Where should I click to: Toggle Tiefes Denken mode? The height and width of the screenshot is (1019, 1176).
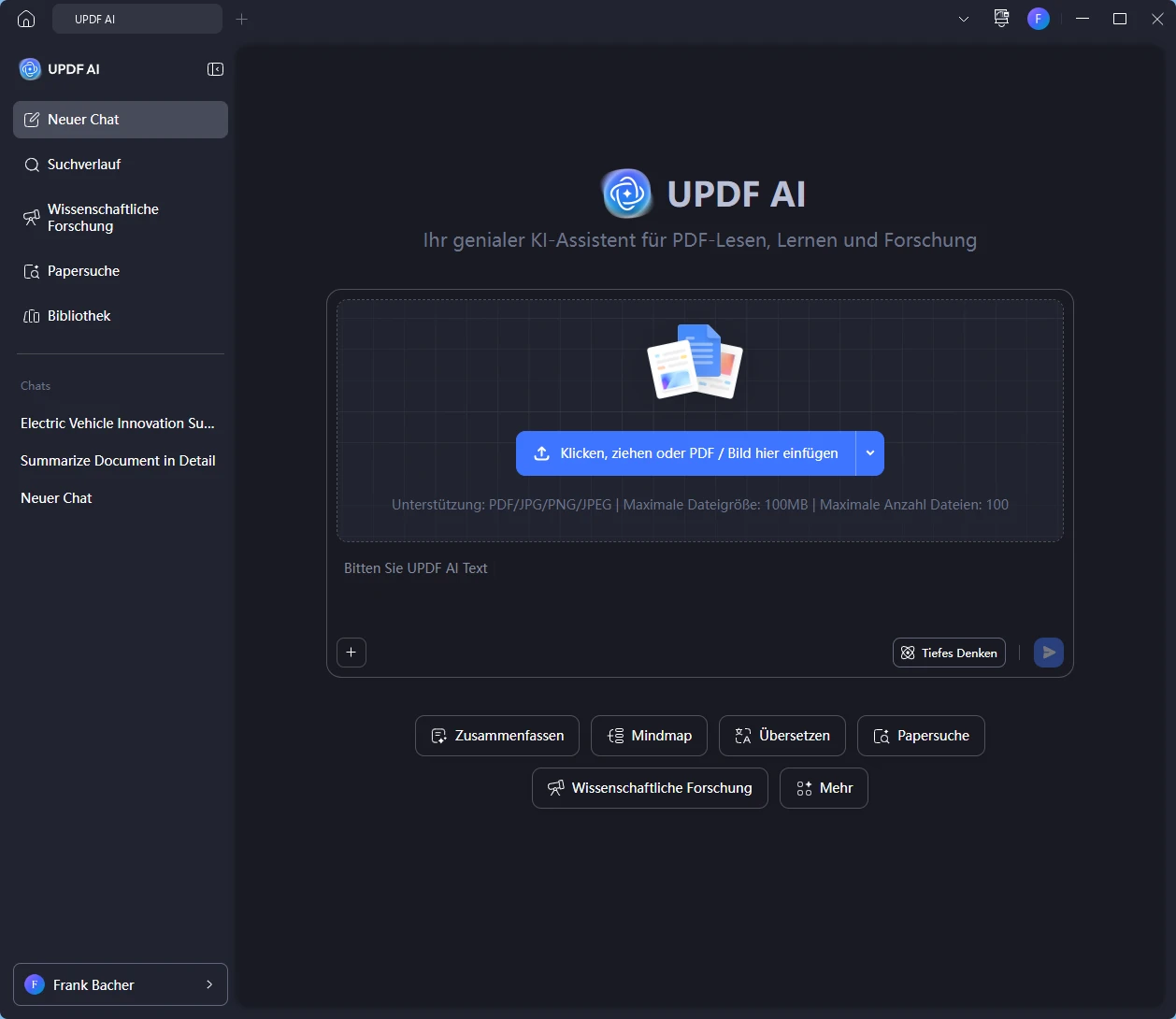949,653
